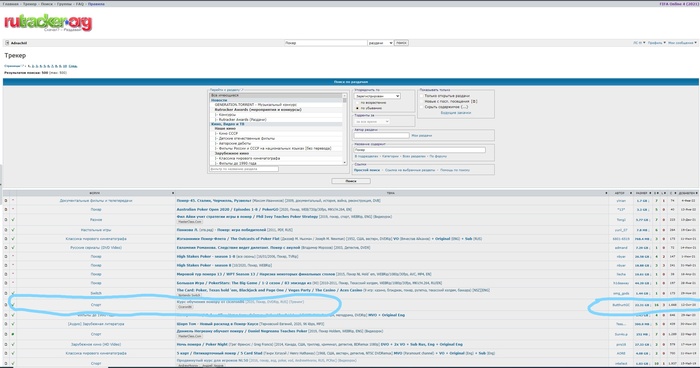700x368 pixels.
Task: Enable 'Новые с посл. посещения' checkbox
Action: coord(421,101)
